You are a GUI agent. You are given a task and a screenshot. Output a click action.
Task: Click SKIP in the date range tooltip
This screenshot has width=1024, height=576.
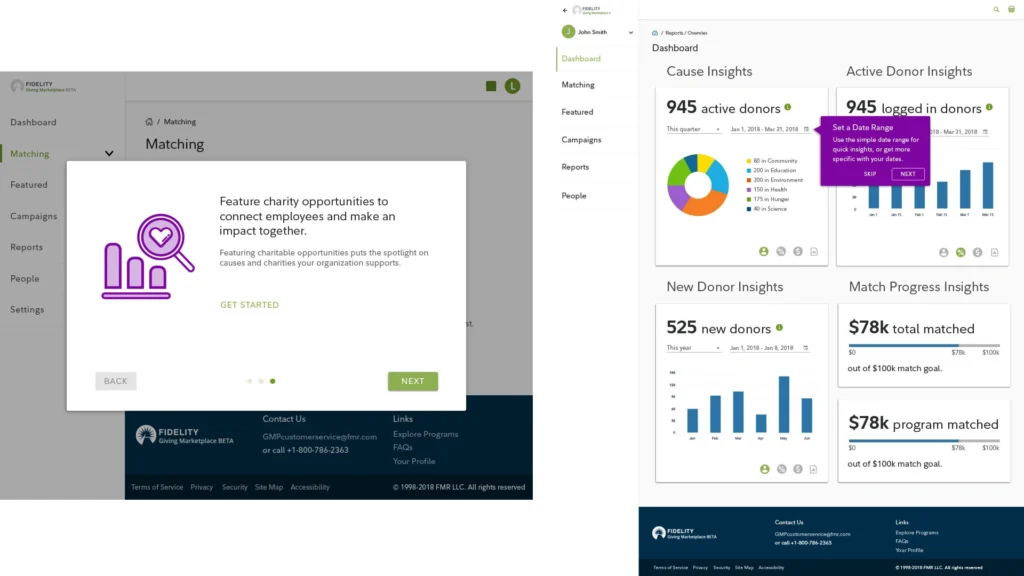(x=870, y=174)
